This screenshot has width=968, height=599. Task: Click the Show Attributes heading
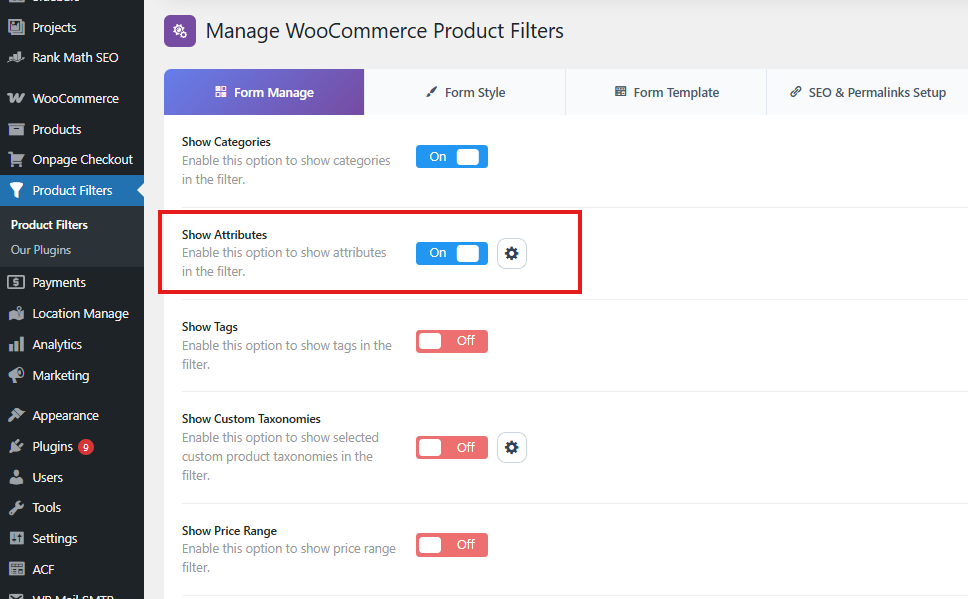[x=224, y=235]
